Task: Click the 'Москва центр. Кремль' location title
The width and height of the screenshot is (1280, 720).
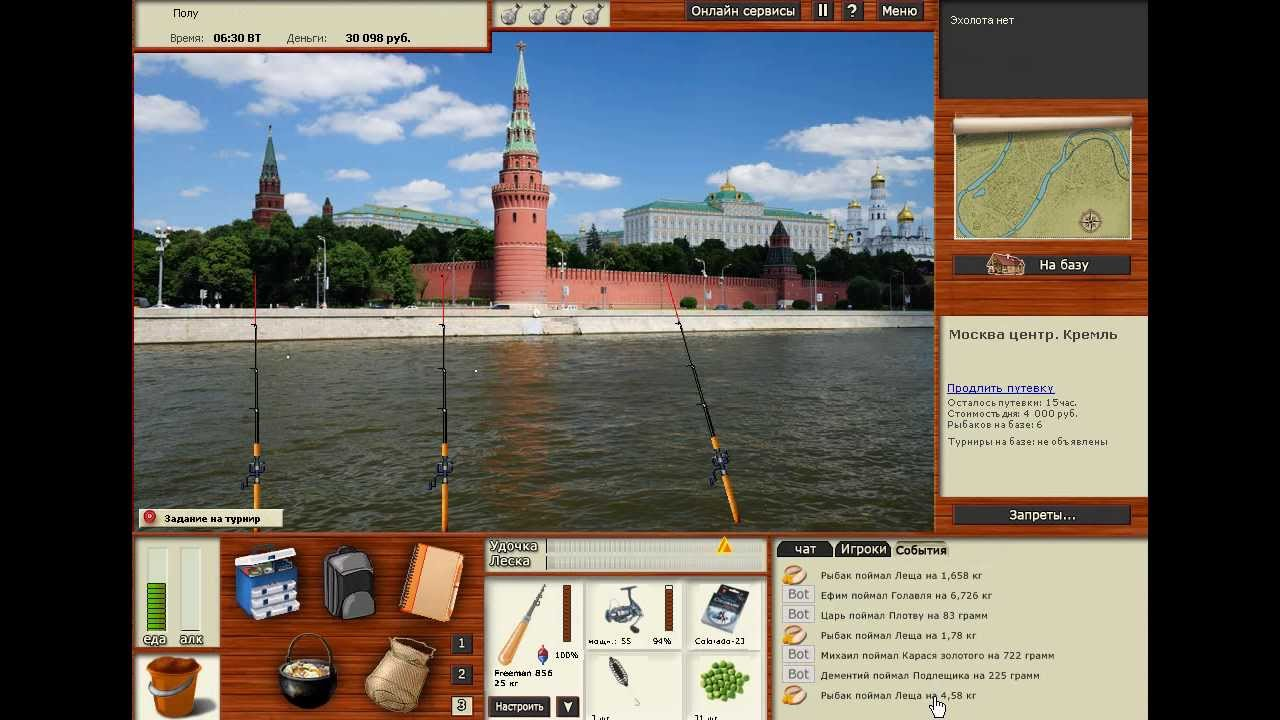Action: (x=1033, y=335)
